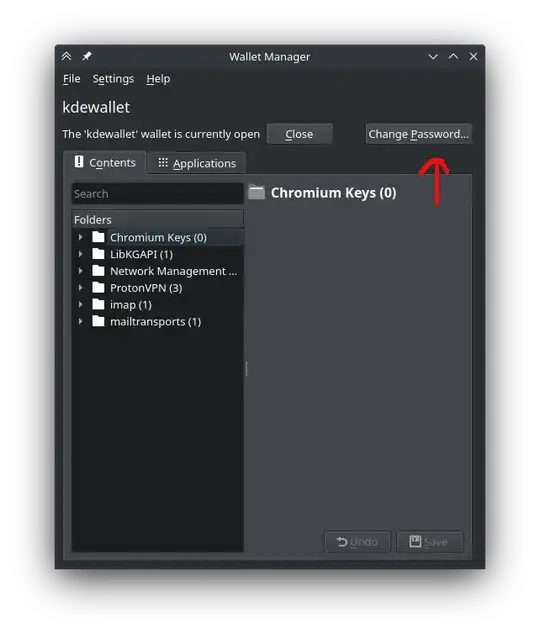
Task: Close the kdewallet wallet with Close button
Action: click(299, 134)
